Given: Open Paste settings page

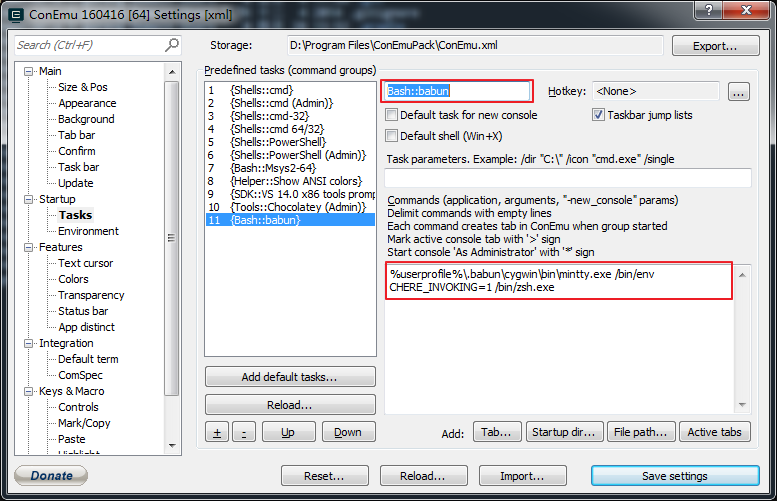Looking at the screenshot, I should point(71,439).
